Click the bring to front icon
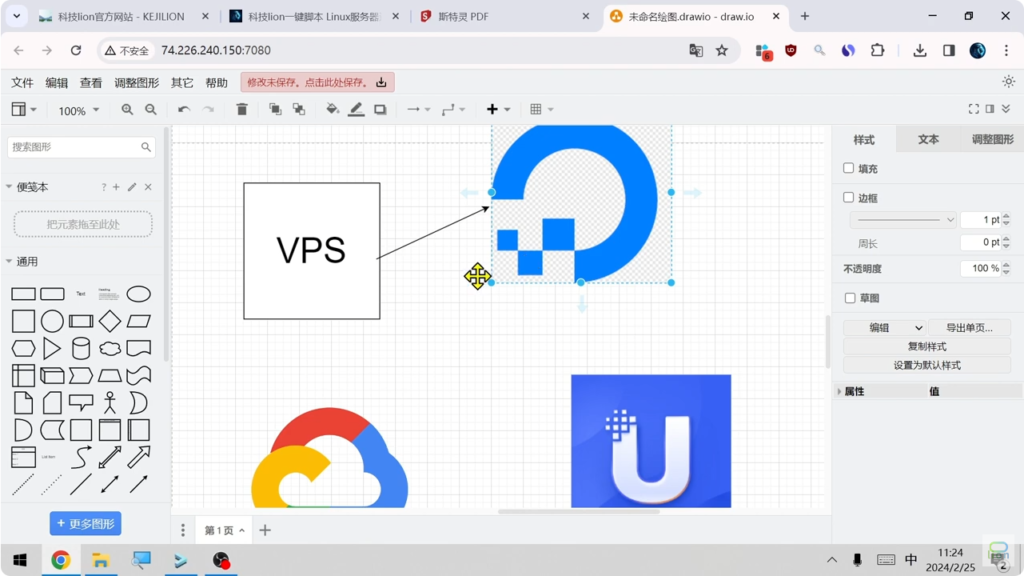 275,110
